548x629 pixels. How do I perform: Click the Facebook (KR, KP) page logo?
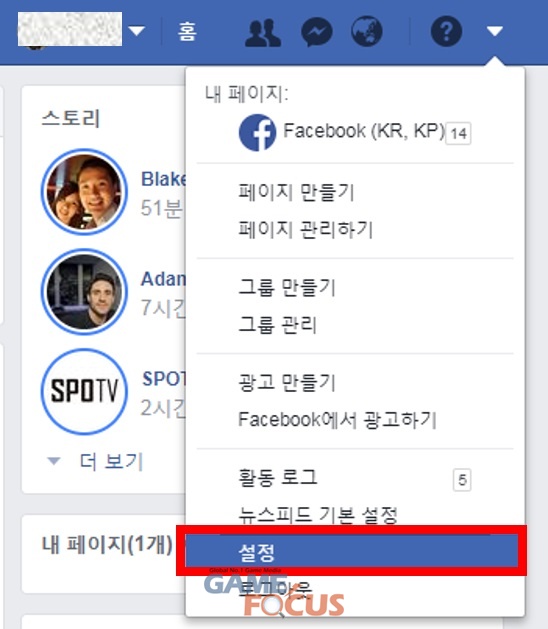click(x=258, y=132)
